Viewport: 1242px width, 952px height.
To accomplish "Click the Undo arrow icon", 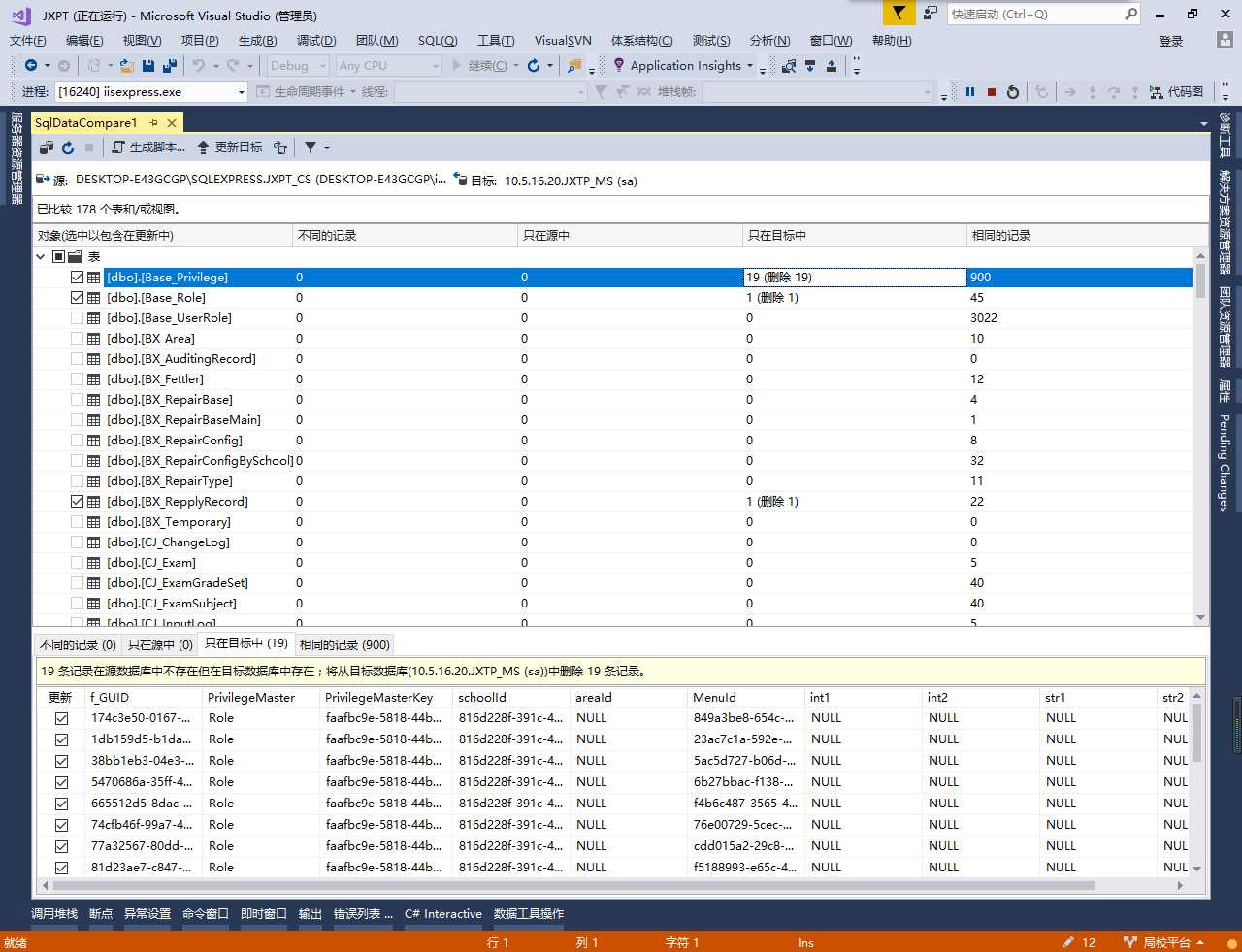I will click(199, 65).
